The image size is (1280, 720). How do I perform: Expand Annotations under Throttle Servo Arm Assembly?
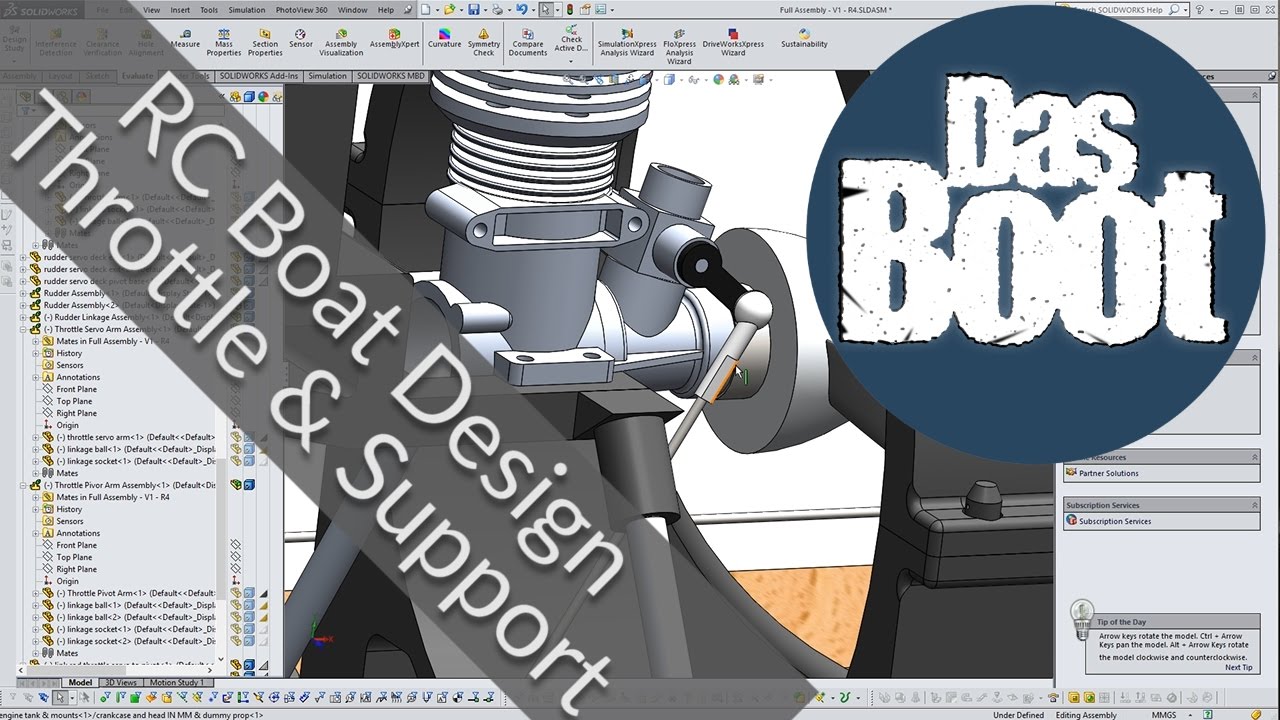(36, 377)
